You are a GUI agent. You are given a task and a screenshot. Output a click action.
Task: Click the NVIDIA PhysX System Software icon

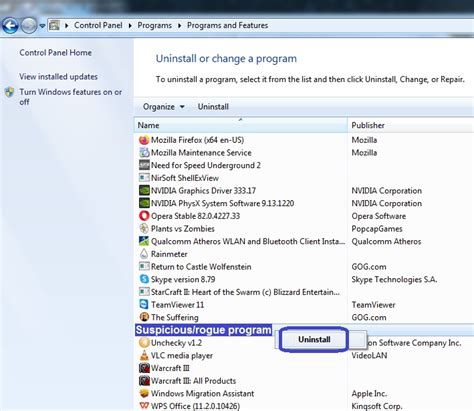click(x=144, y=203)
